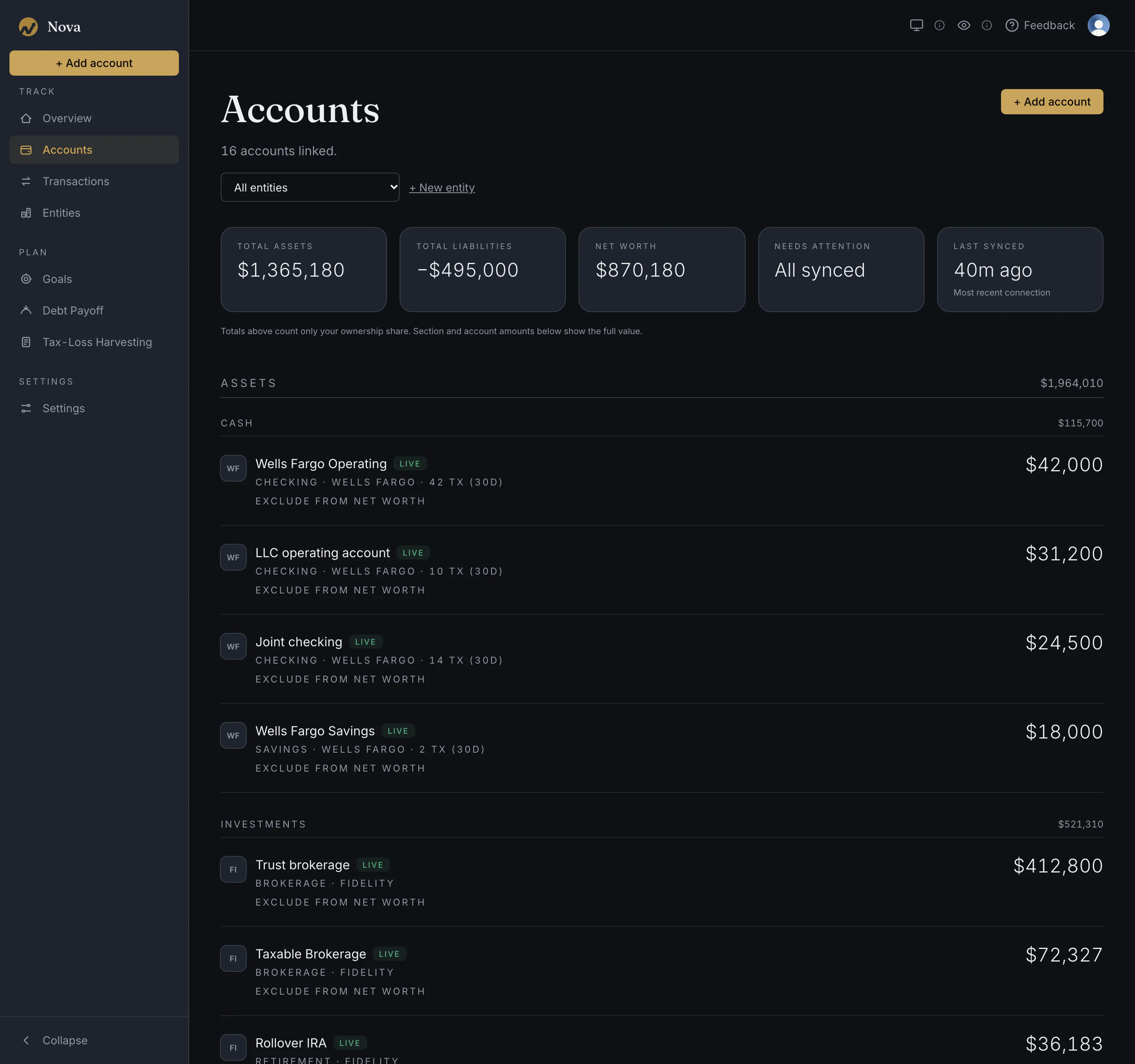Go to Overview in sidebar
The width and height of the screenshot is (1135, 1064).
tap(94, 118)
